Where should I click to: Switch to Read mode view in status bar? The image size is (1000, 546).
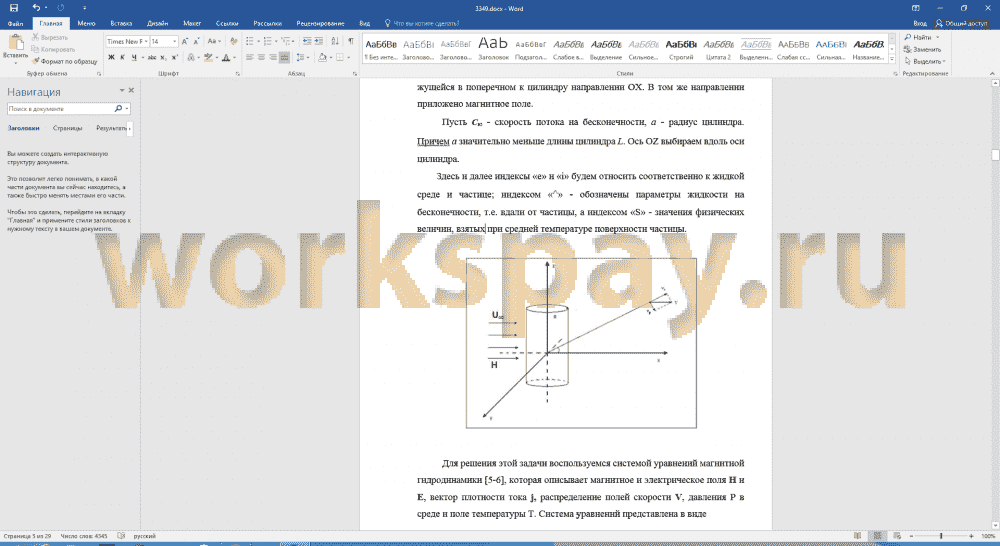(x=858, y=536)
